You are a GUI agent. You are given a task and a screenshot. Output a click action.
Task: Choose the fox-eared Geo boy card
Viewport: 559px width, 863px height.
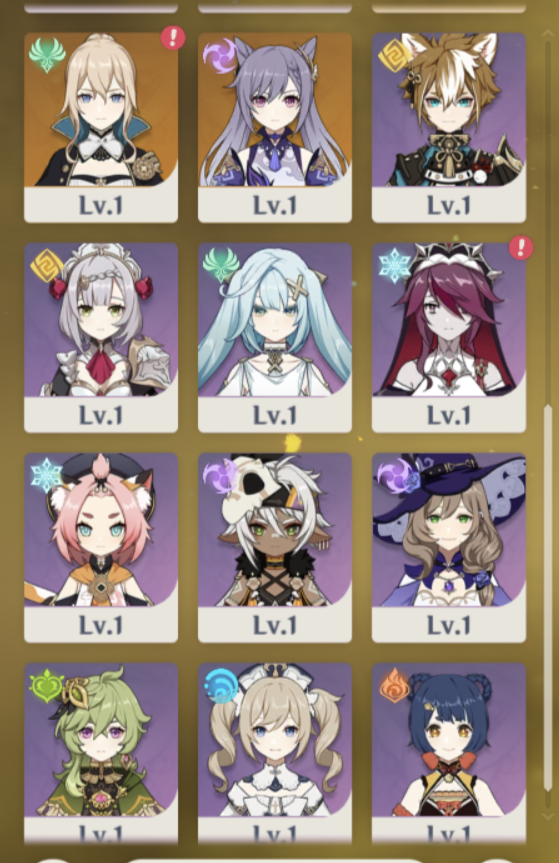coord(448,127)
